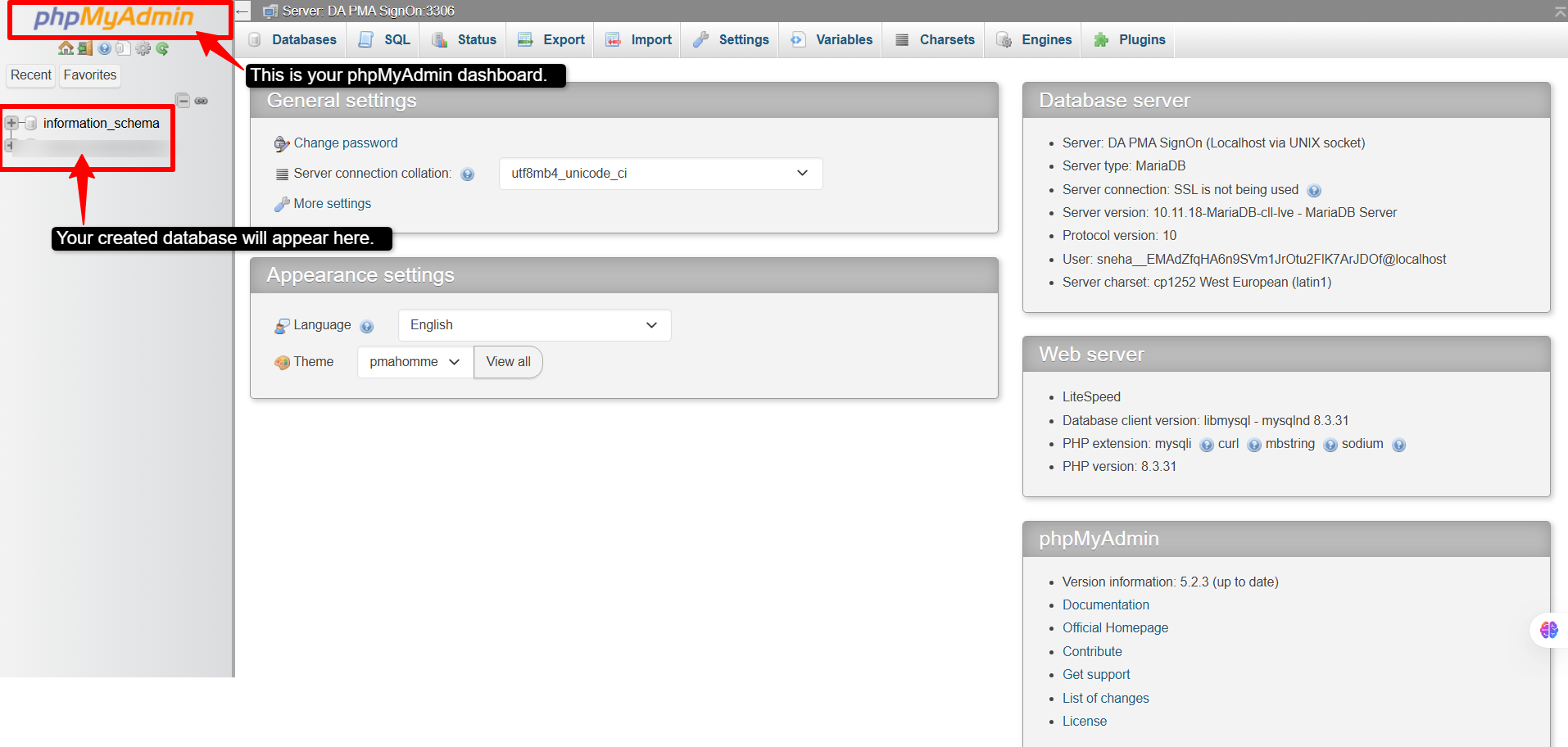1568x747 pixels.
Task: Click help icon after SSL is not being used
Action: (1314, 191)
